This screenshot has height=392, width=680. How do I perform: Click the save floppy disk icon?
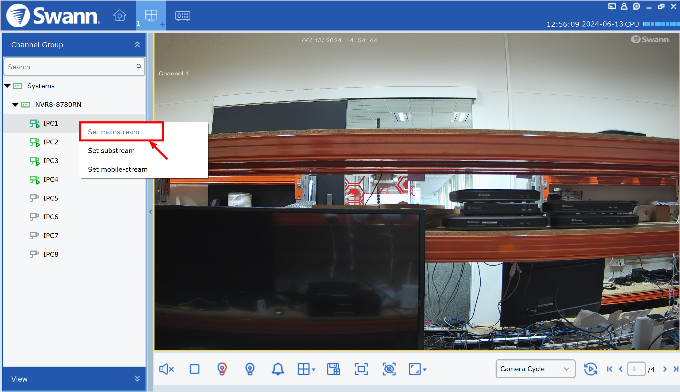pos(333,369)
